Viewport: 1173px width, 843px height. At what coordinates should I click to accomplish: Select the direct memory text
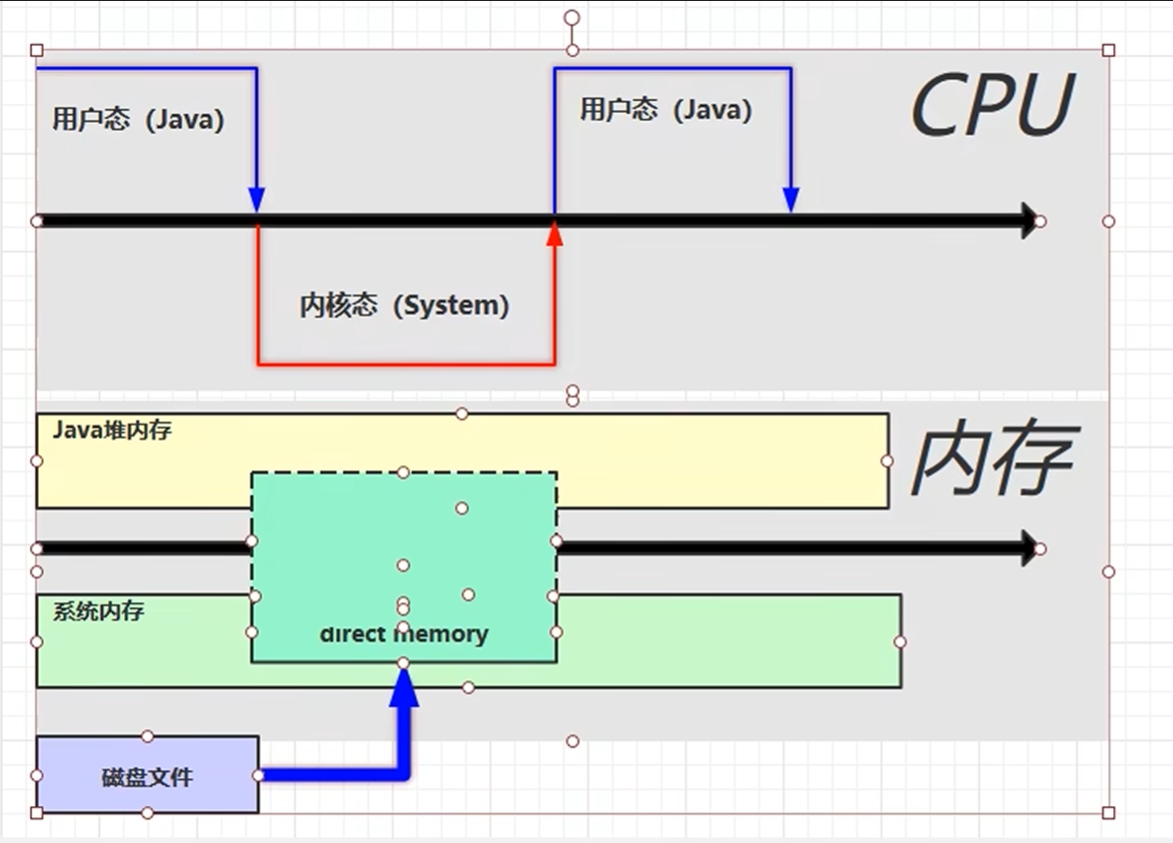[404, 634]
